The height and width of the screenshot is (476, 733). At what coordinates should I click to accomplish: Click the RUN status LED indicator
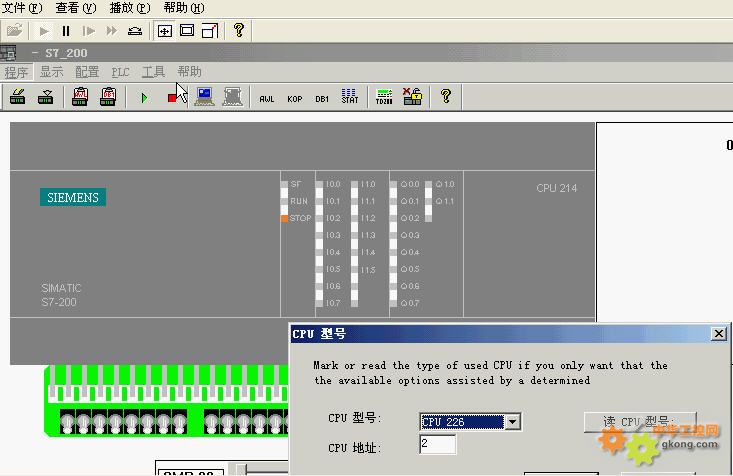pyautogui.click(x=284, y=201)
